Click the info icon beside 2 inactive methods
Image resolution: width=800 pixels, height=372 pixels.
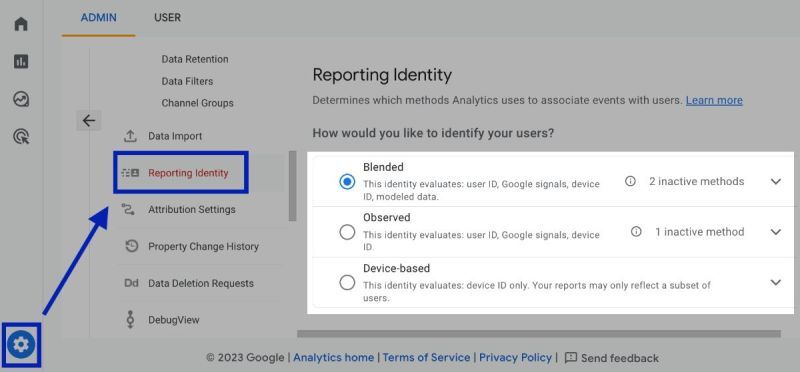(x=631, y=181)
